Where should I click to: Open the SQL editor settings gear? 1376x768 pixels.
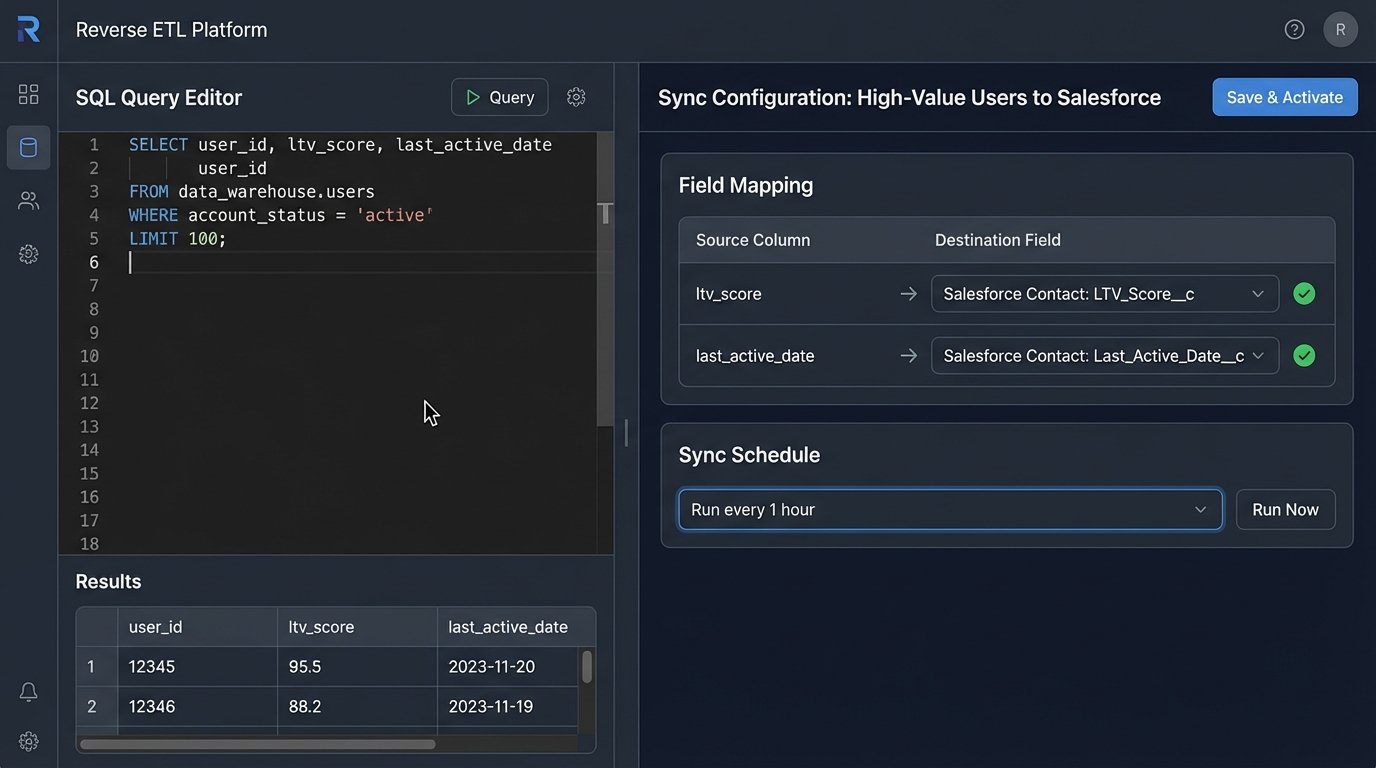click(576, 97)
